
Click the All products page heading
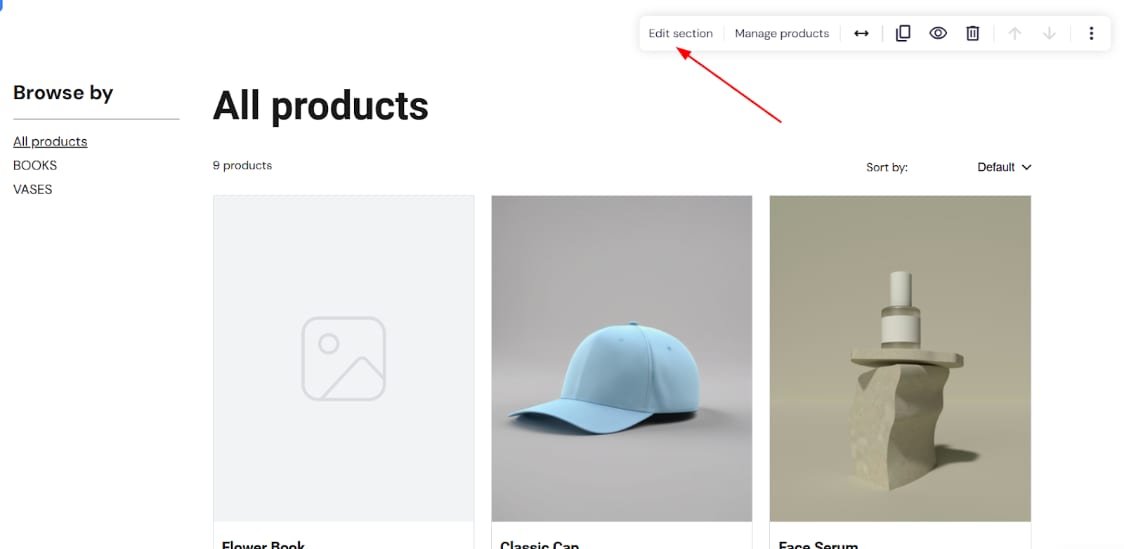pyautogui.click(x=320, y=105)
